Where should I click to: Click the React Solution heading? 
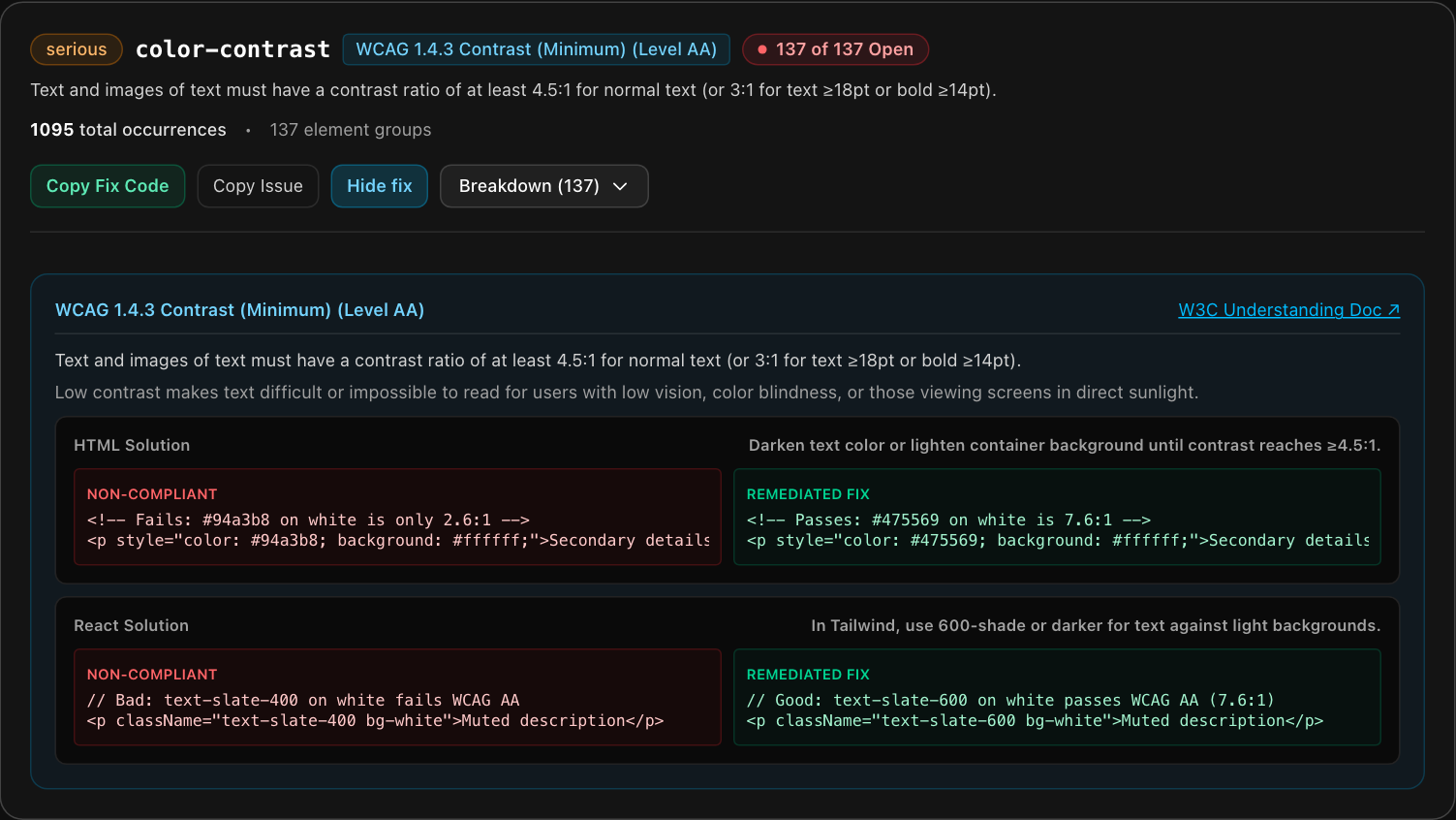(x=131, y=626)
